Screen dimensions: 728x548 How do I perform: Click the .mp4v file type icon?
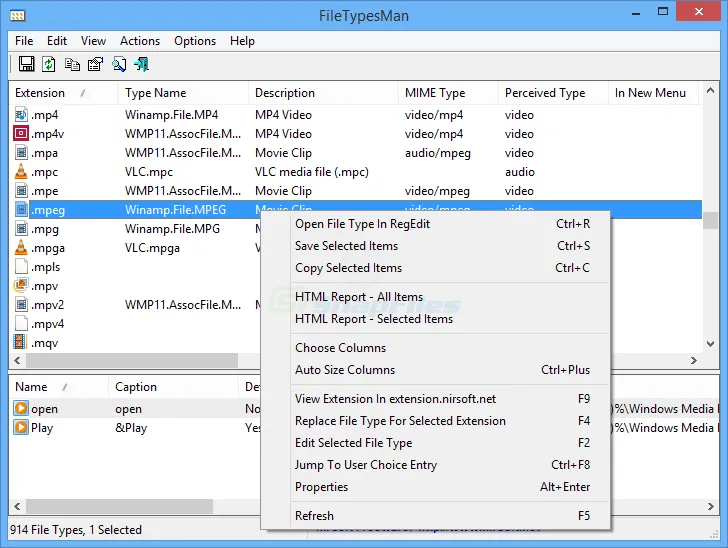coord(21,134)
